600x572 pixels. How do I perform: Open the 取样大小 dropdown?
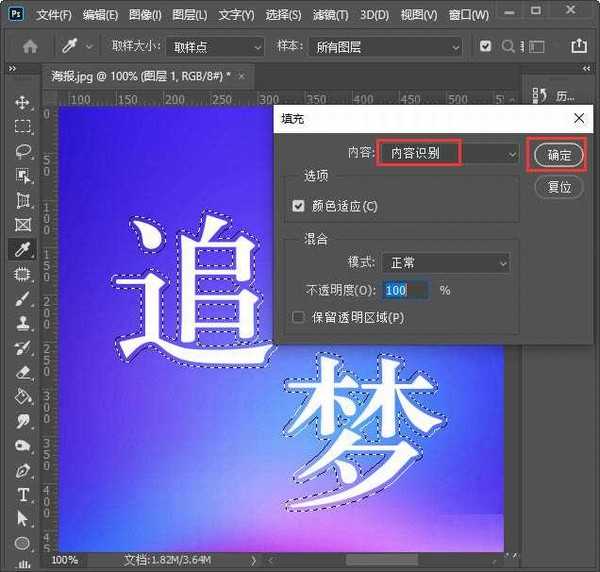(214, 47)
